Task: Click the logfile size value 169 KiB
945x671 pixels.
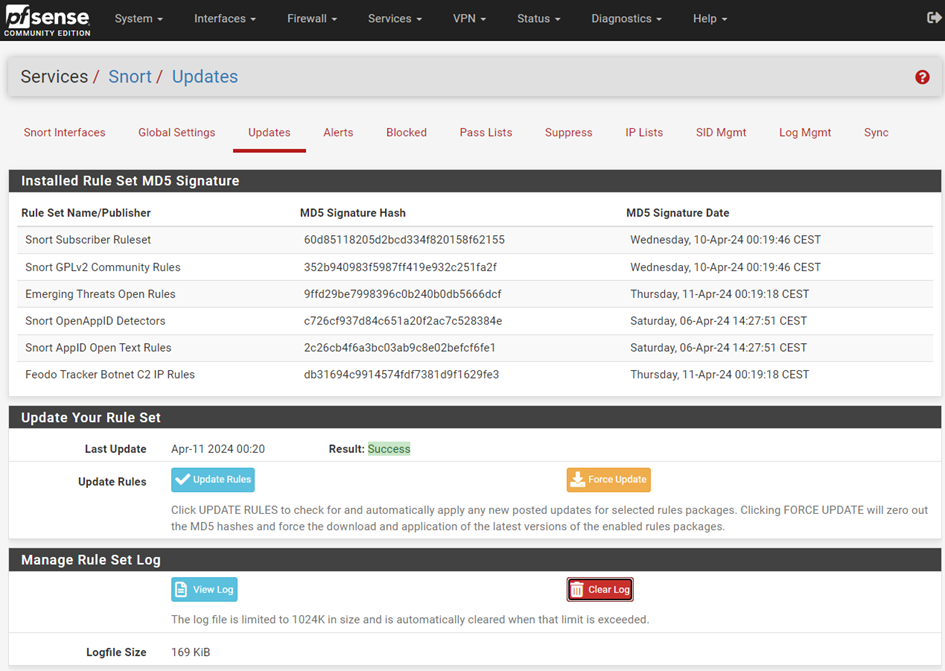Action: 190,652
